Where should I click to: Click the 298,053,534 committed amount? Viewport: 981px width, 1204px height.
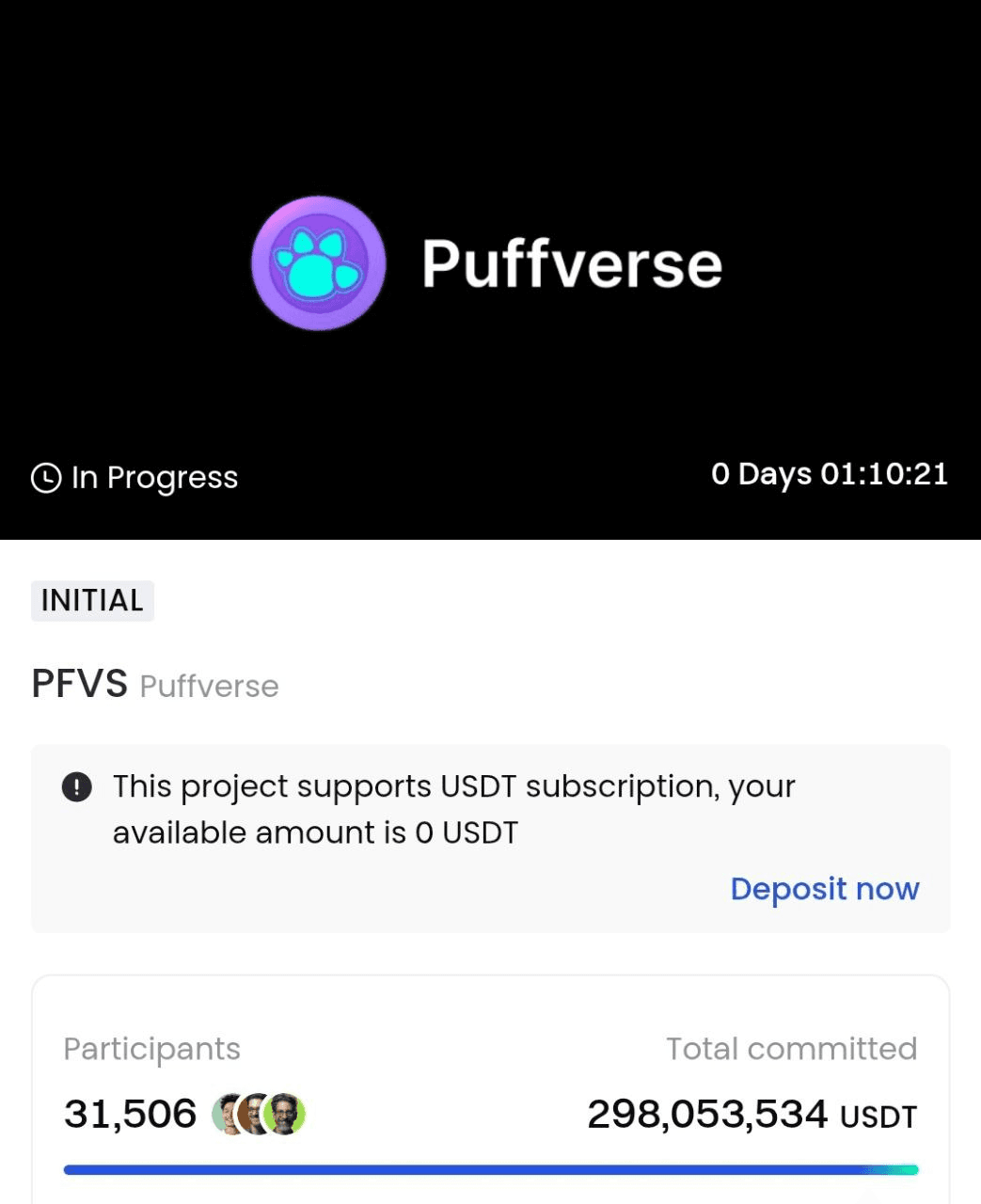(x=707, y=1115)
